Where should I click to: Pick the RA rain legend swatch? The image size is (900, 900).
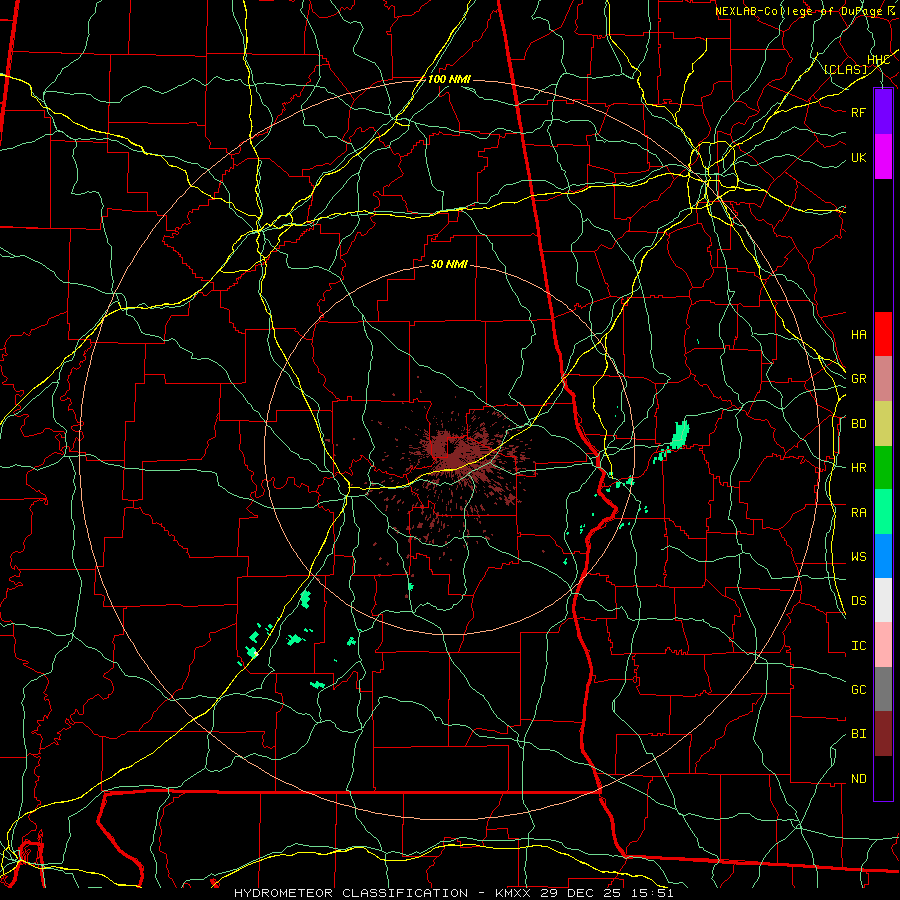883,512
